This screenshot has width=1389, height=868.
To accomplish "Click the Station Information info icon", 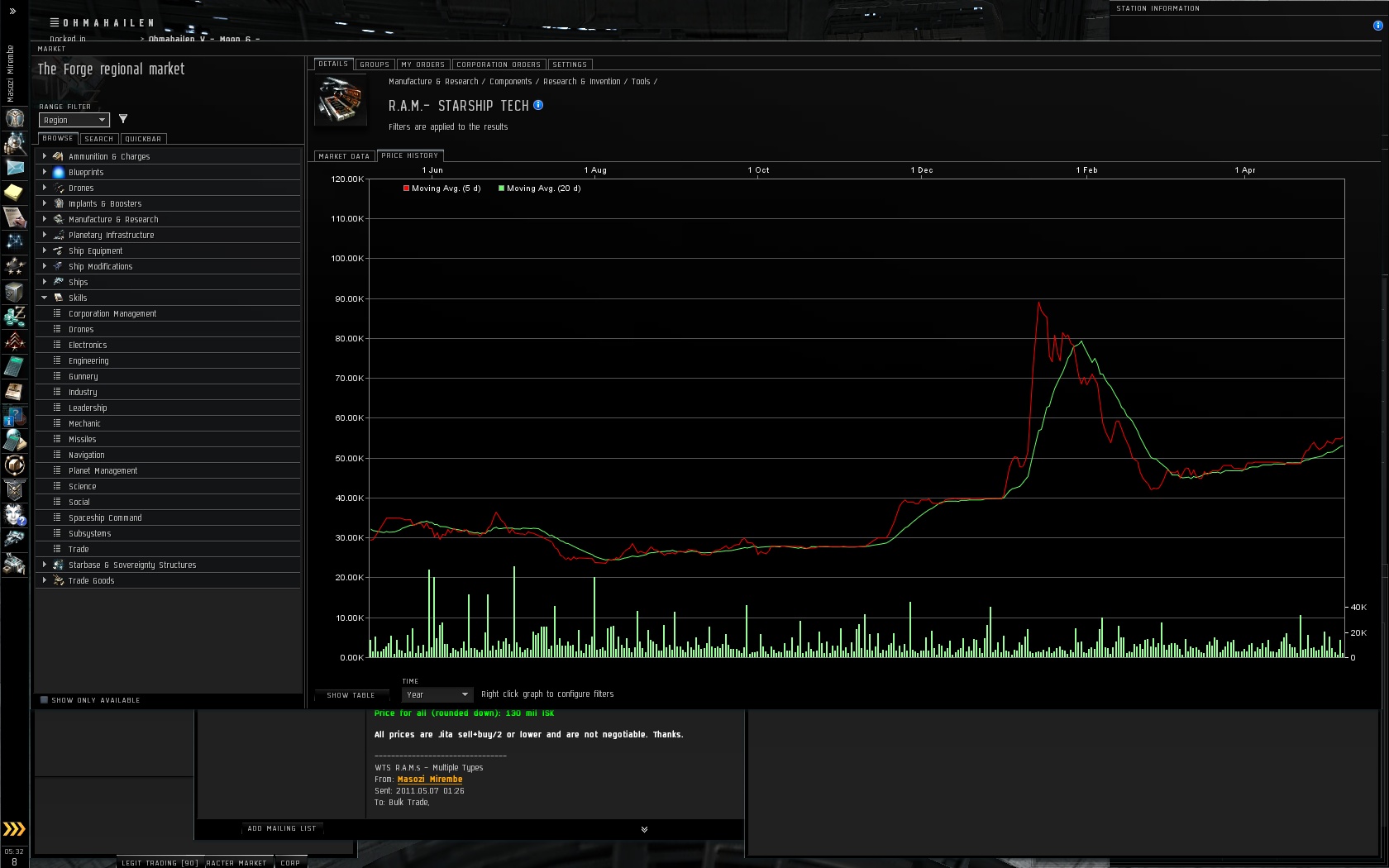I will pyautogui.click(x=1377, y=26).
